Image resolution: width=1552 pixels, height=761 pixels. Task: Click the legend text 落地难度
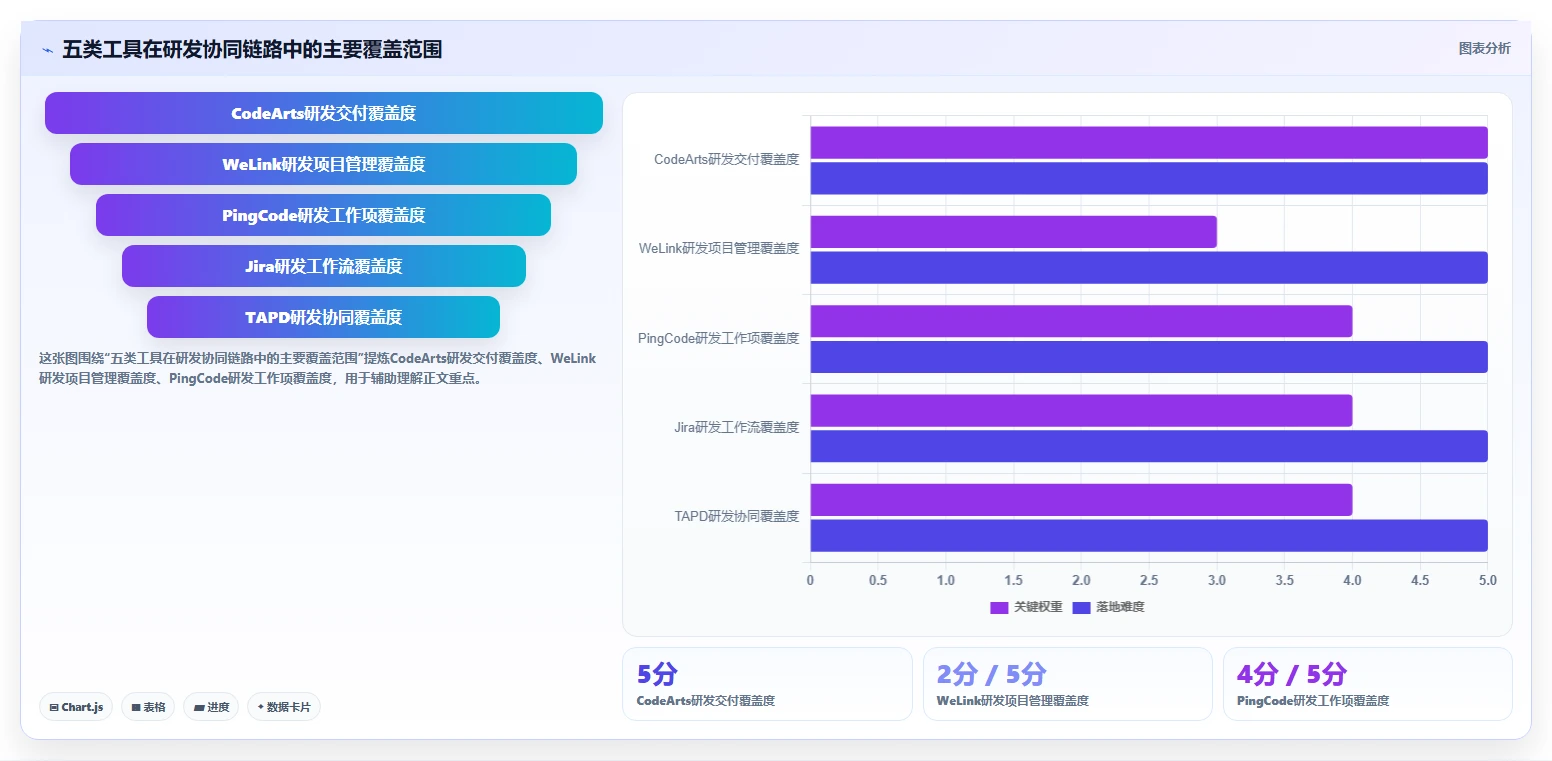[1120, 607]
